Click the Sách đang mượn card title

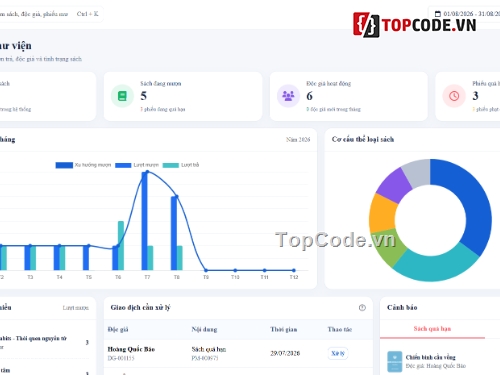click(x=161, y=84)
